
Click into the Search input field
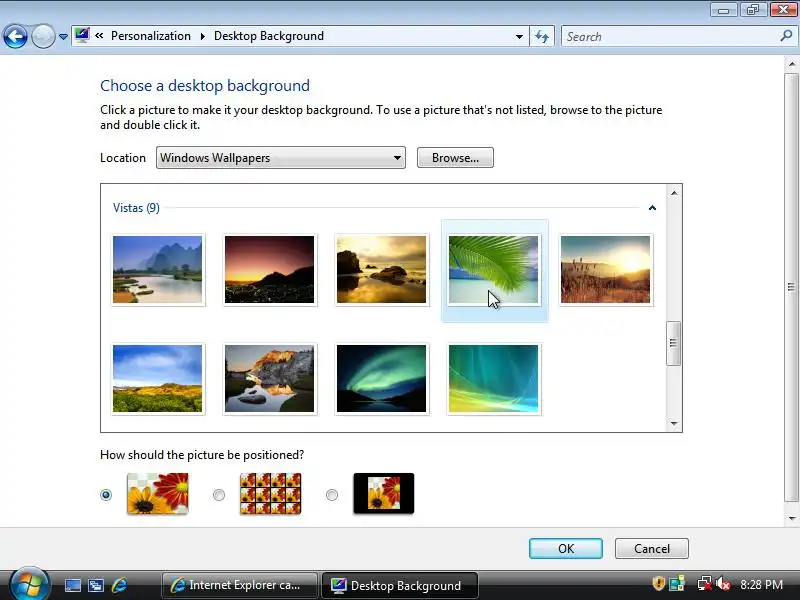[668, 37]
